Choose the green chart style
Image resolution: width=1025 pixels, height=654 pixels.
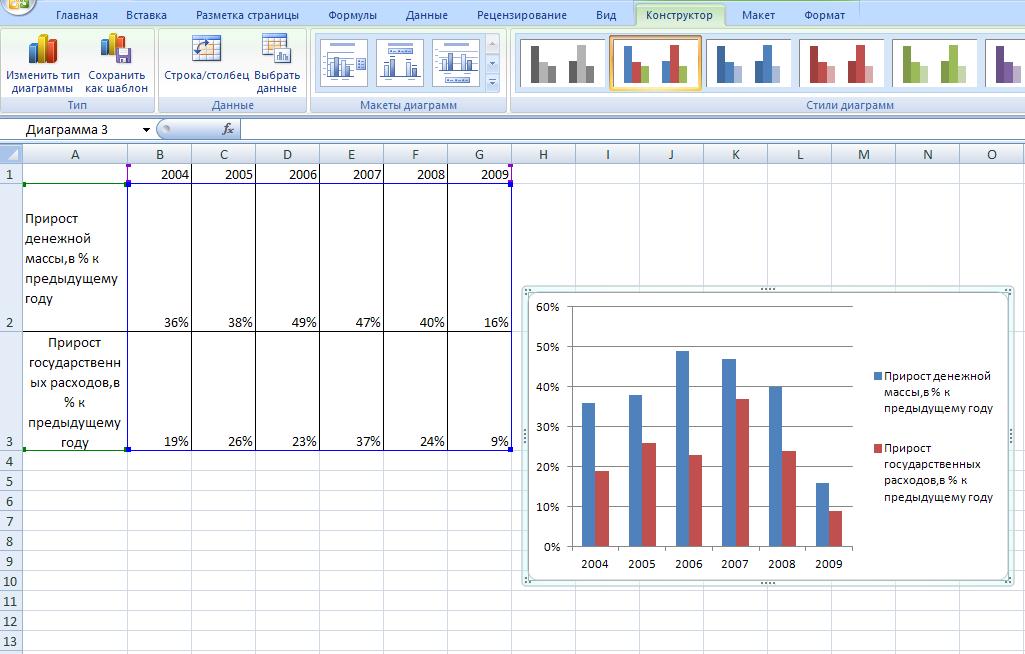(934, 63)
